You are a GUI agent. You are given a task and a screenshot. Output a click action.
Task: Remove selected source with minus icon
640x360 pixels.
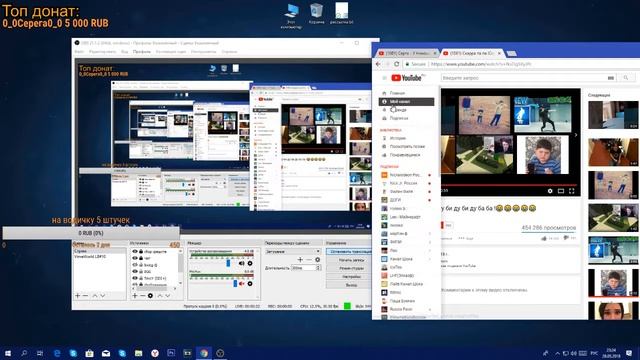[142, 296]
